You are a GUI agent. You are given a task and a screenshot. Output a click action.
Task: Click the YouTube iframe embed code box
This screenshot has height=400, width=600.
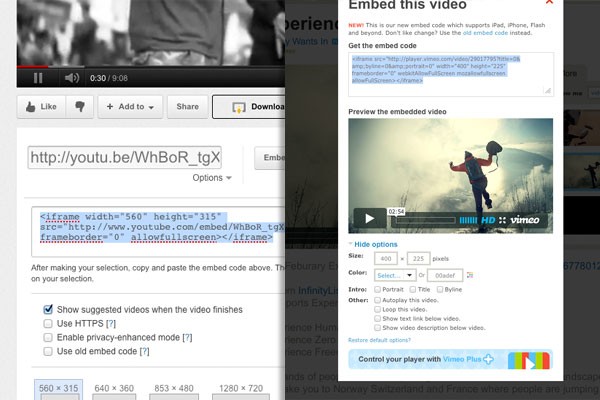point(158,232)
